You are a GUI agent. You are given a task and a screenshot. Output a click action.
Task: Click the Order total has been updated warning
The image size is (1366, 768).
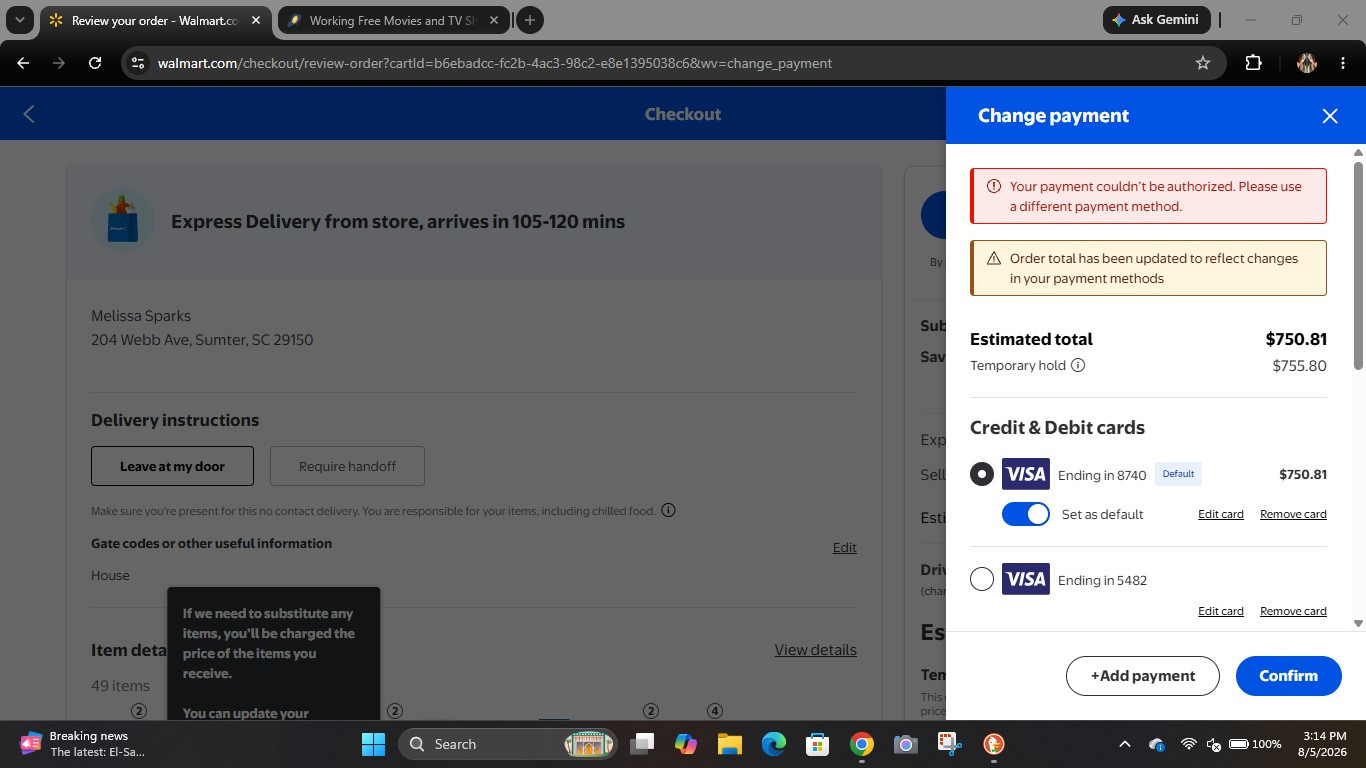1148,268
